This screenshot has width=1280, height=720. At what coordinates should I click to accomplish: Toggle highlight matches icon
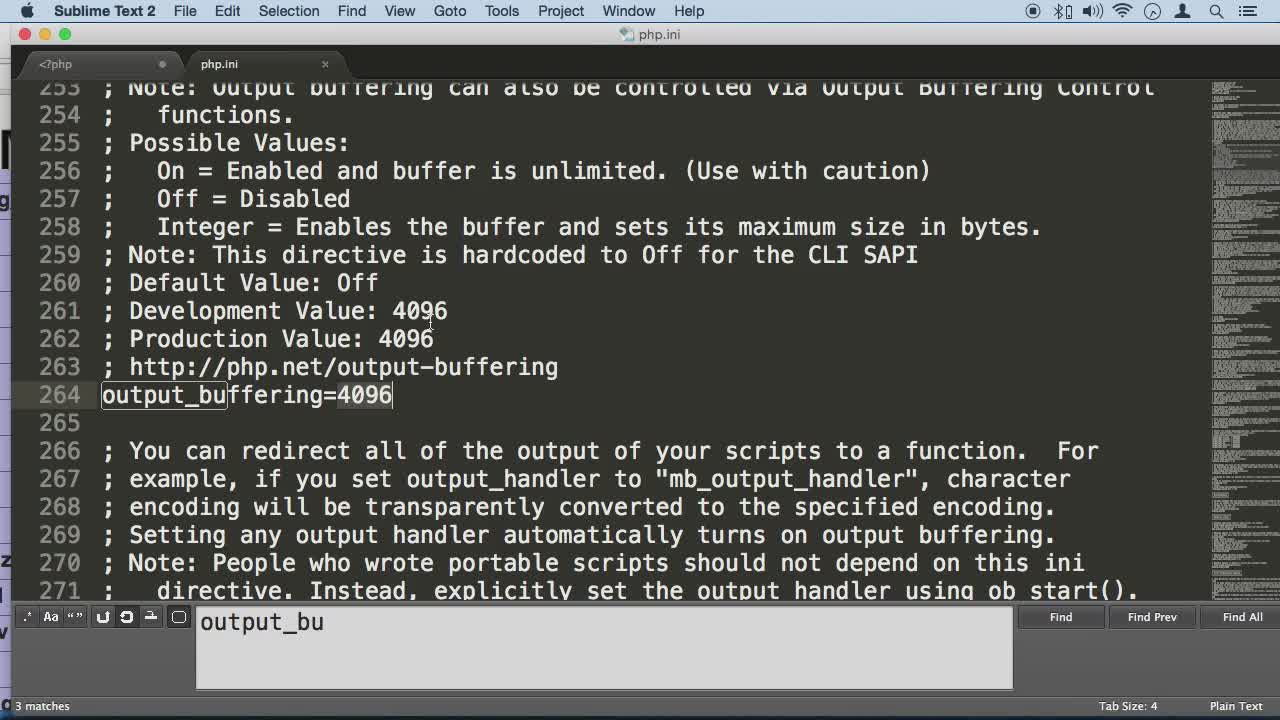(x=179, y=617)
